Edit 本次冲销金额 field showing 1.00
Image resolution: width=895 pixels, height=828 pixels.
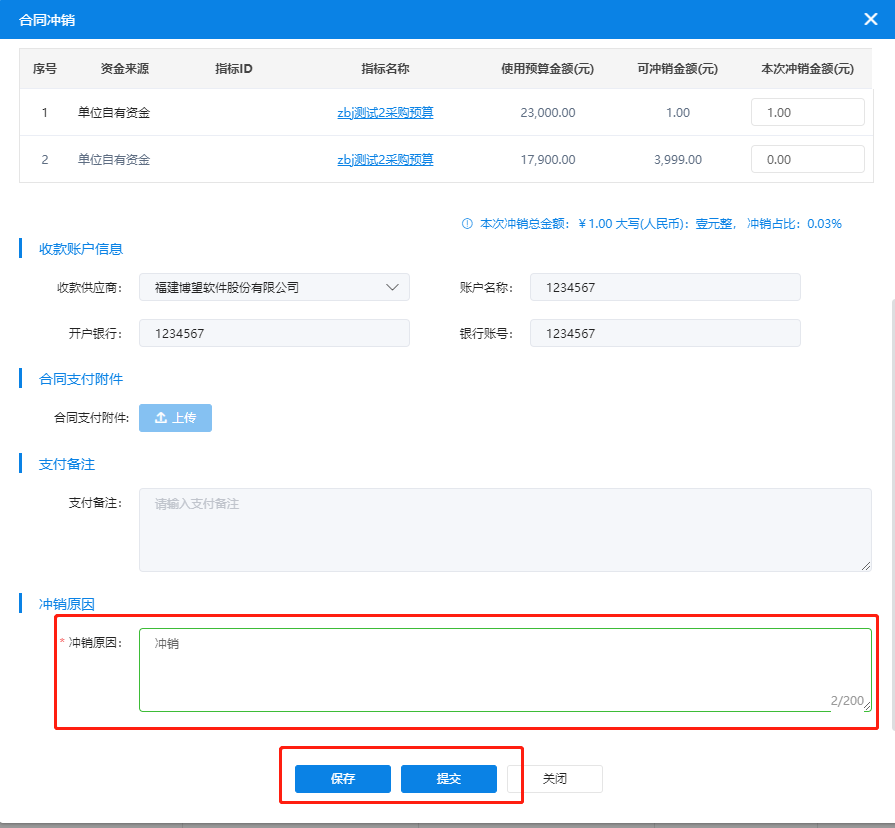(808, 112)
